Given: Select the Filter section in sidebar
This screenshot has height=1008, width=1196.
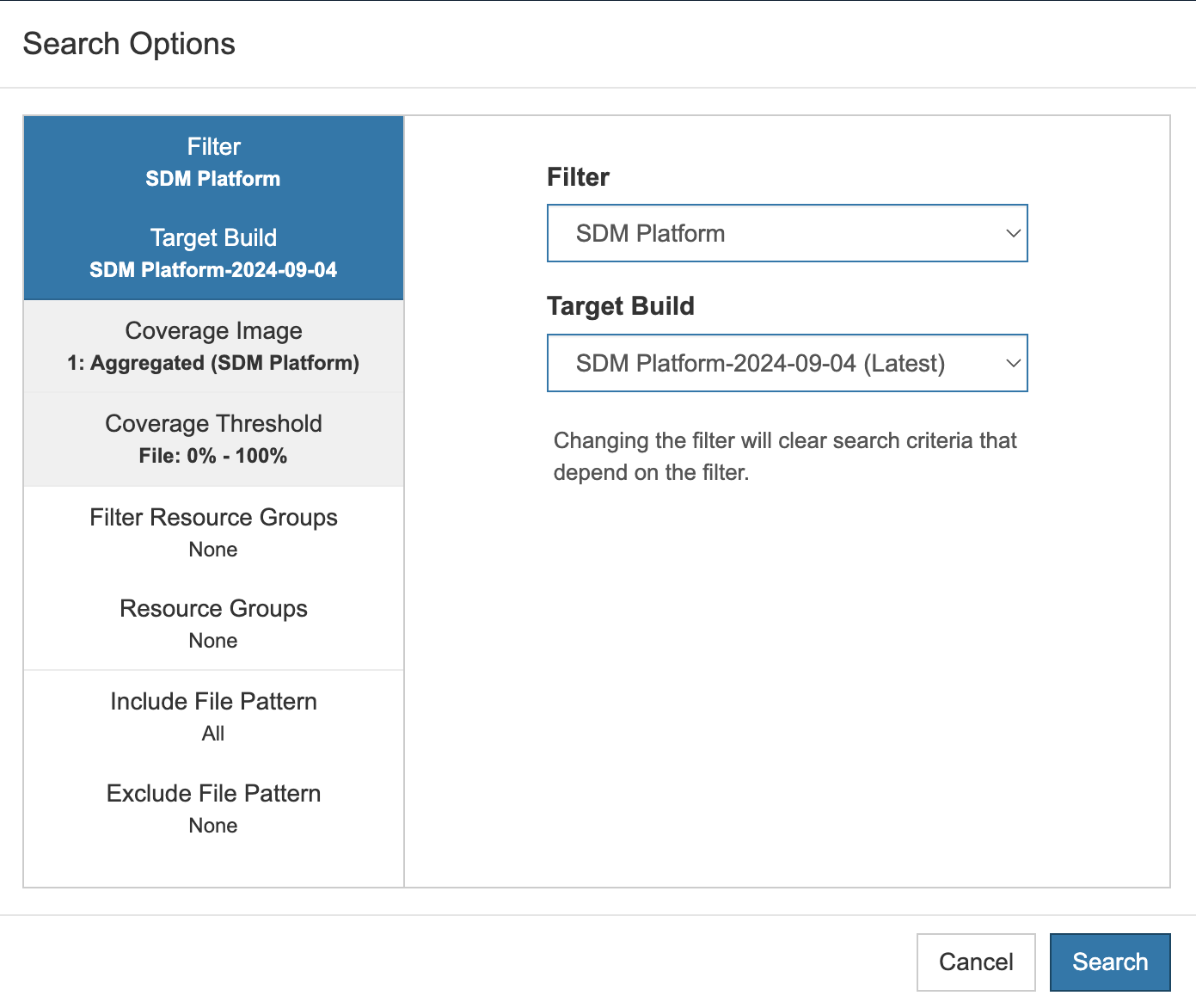Looking at the screenshot, I should coord(213,162).
